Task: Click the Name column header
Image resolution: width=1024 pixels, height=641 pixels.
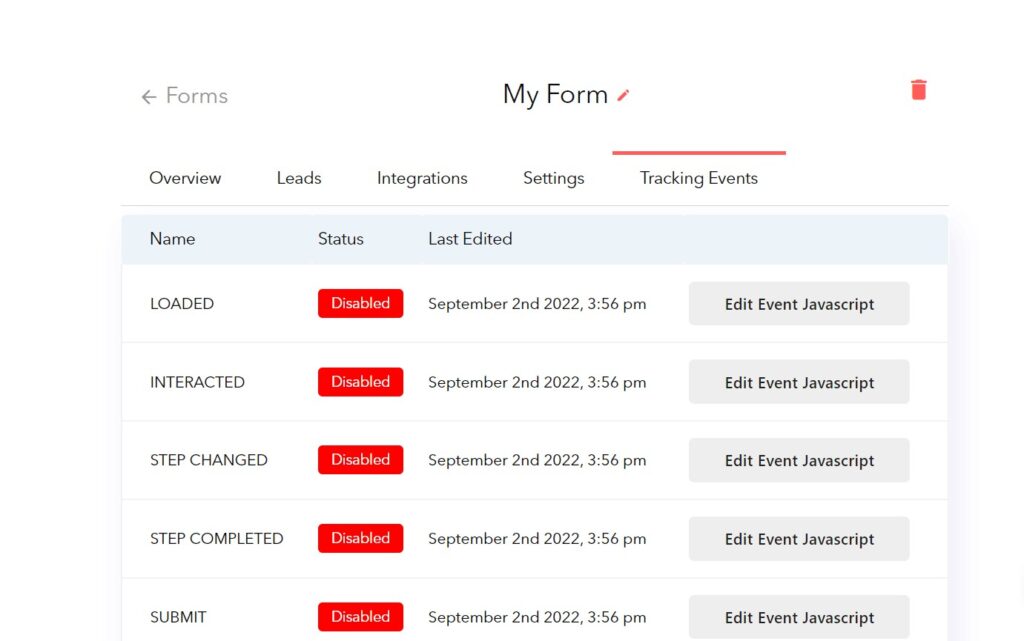Action: (x=172, y=239)
